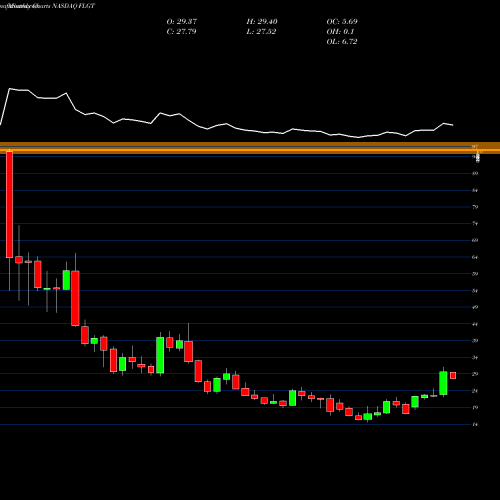This screenshot has height=500, width=500.
Task: Click the 79 price axis label
Action: click(475, 207)
